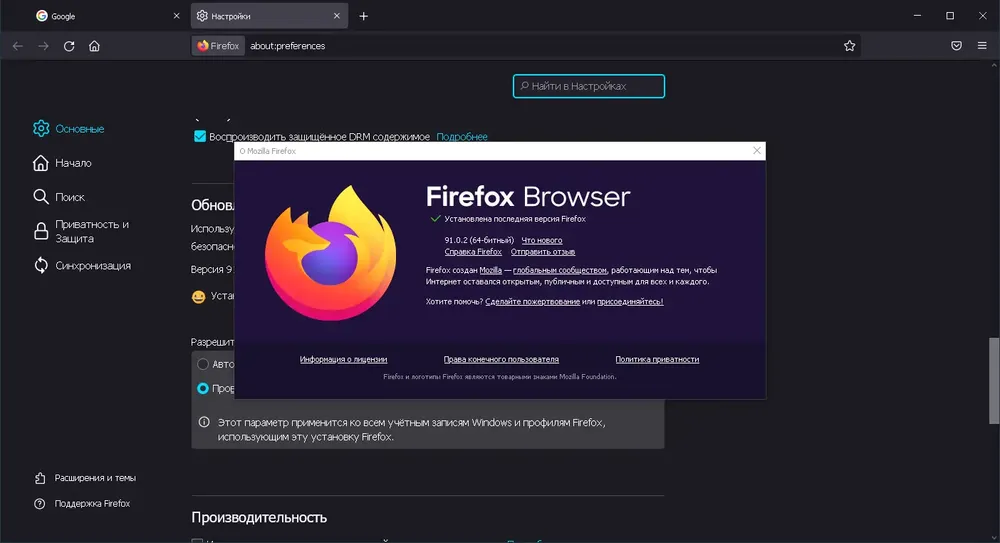Close the О Mozilla Firefox dialog
This screenshot has height=543, width=1000.
(x=756, y=151)
